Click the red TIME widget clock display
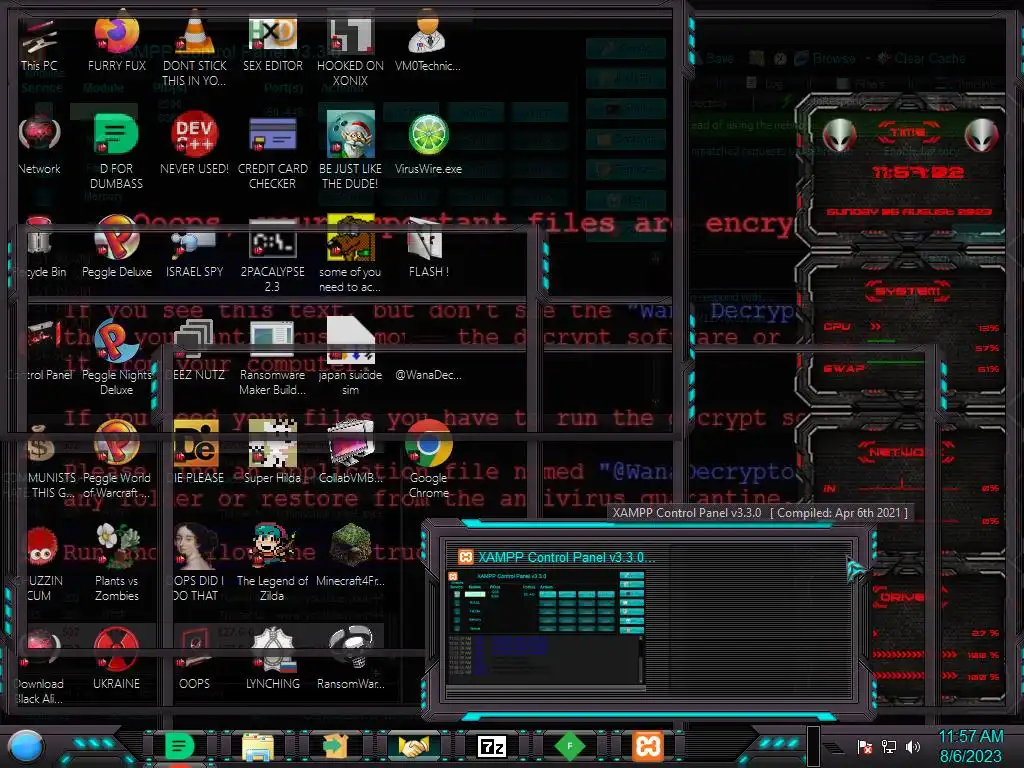 coord(918,172)
